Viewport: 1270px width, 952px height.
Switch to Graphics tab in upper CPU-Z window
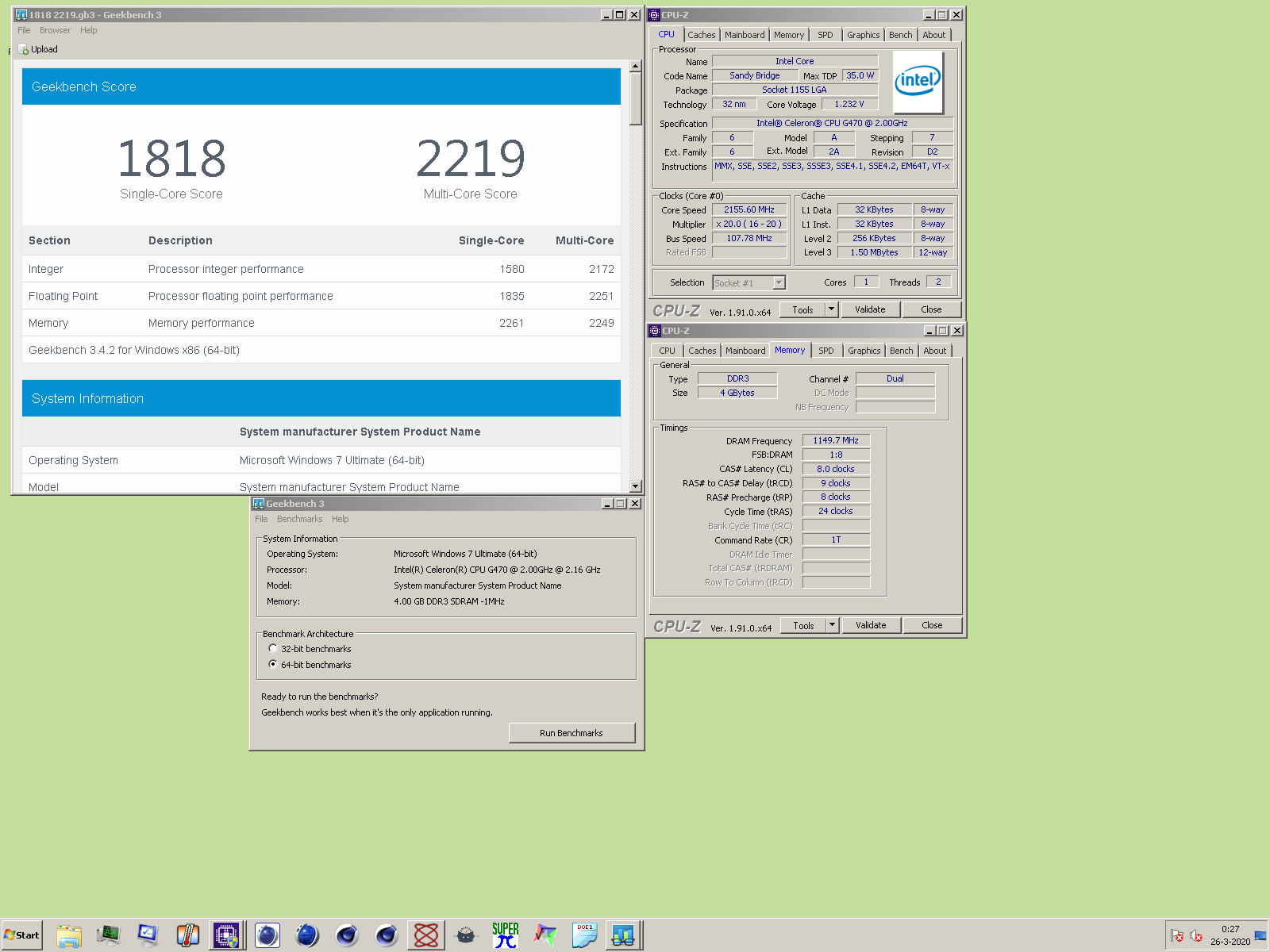point(864,35)
